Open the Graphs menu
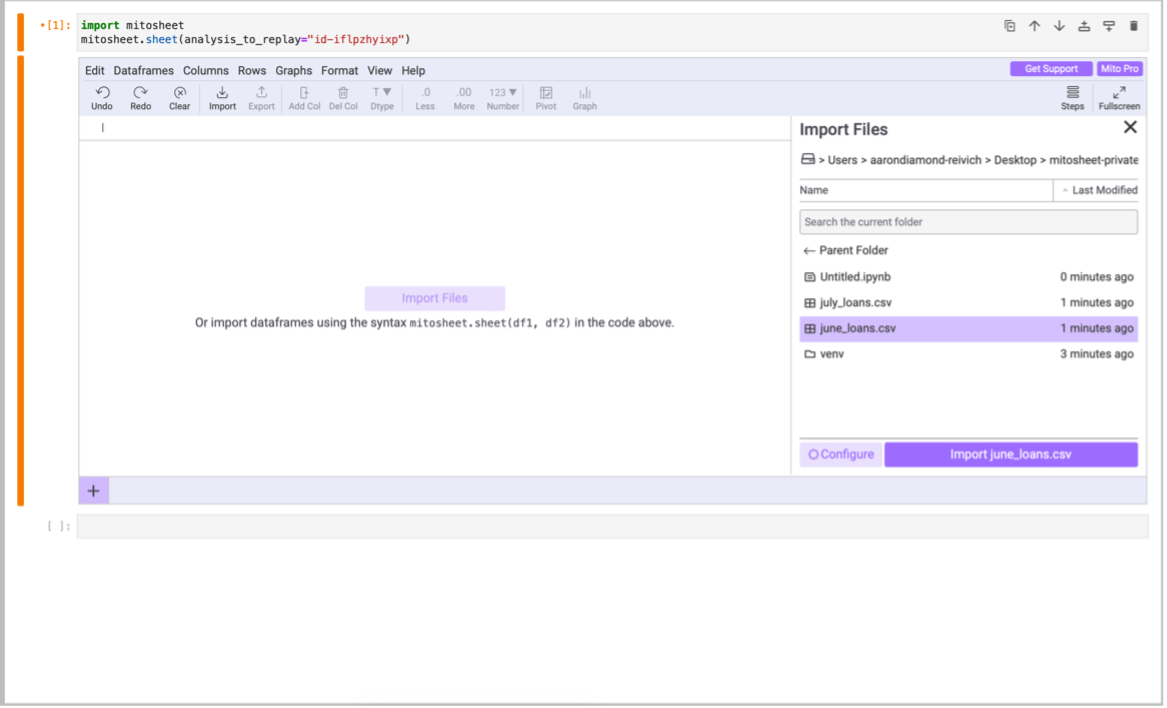Image resolution: width=1167 pixels, height=708 pixels. point(293,71)
